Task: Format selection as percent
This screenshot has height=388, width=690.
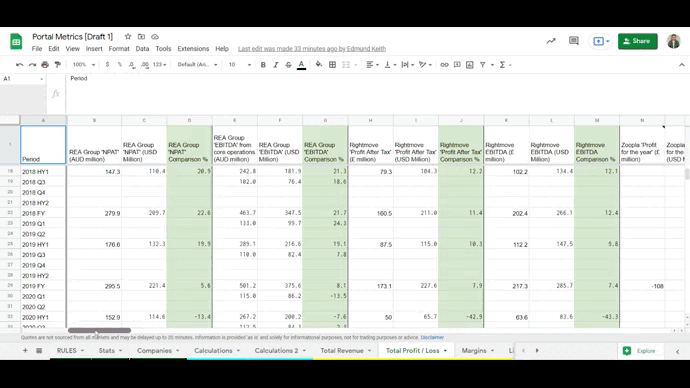Action: [120, 65]
